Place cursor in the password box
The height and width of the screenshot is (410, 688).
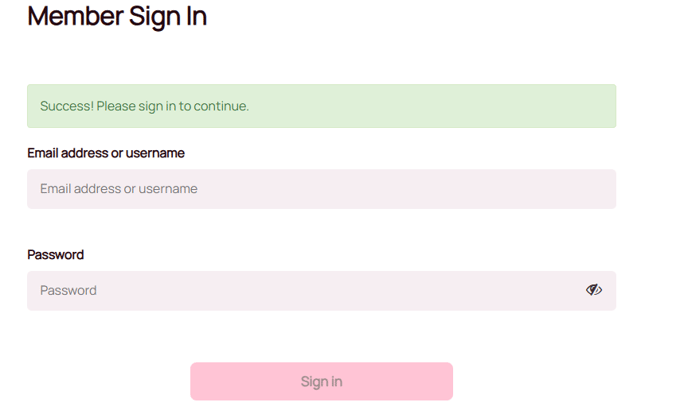(300, 291)
